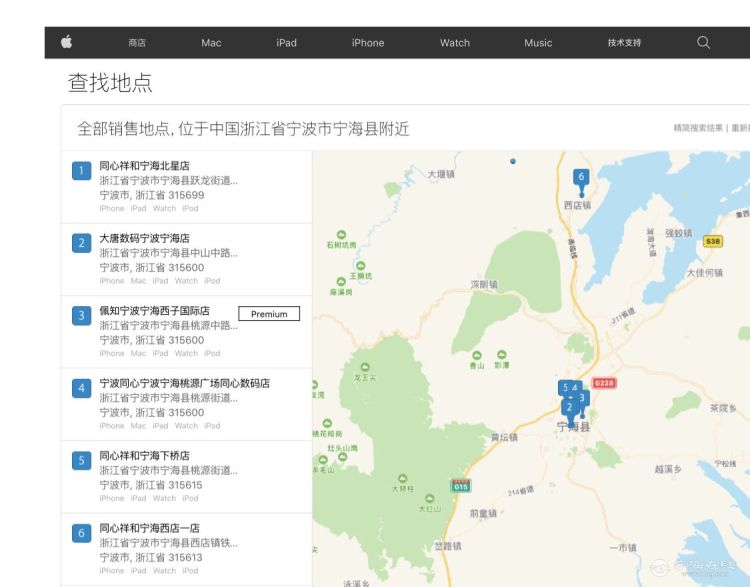Click the blue number 1 list badge
The image size is (750, 587).
tap(81, 171)
